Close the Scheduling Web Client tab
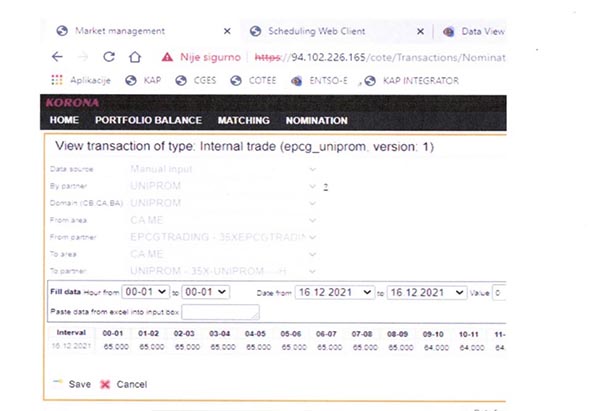Viewport: 600px width, 411px height. coord(420,32)
